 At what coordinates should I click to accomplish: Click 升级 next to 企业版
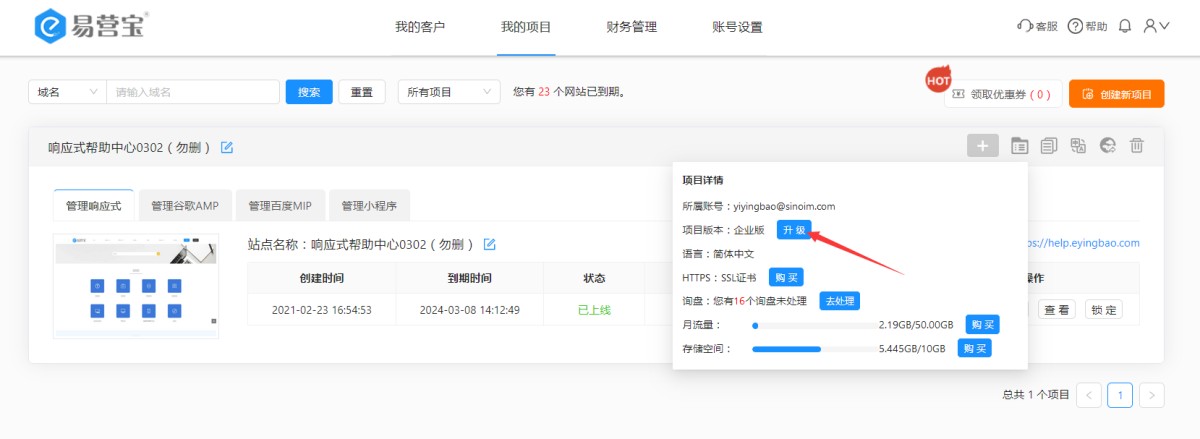coord(794,230)
